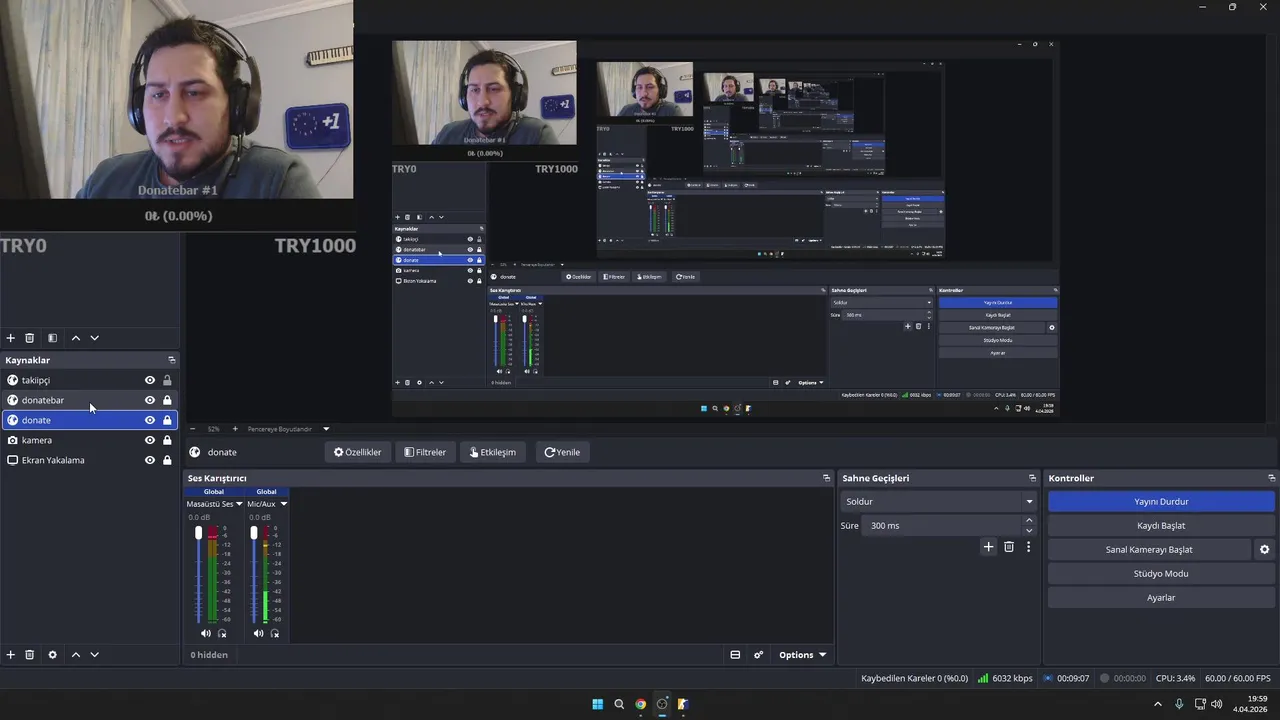Open the audio mixer Options dropdown
Image resolution: width=1280 pixels, height=720 pixels.
coord(803,655)
